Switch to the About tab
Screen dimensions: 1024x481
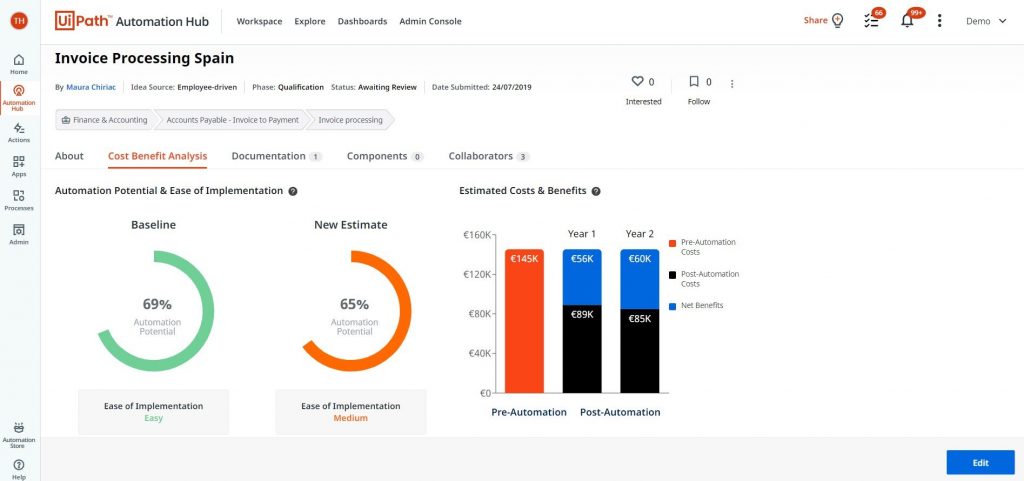69,156
